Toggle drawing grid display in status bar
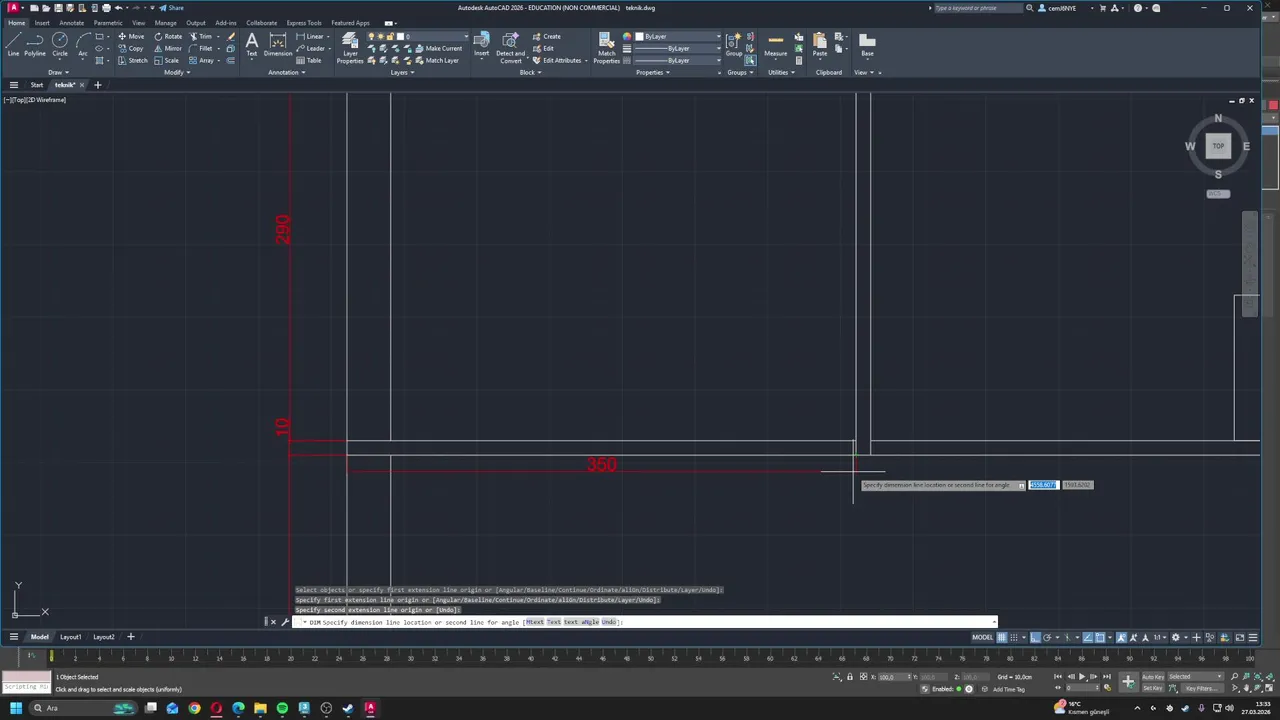Viewport: 1280px width, 720px height. pyautogui.click(x=1002, y=637)
